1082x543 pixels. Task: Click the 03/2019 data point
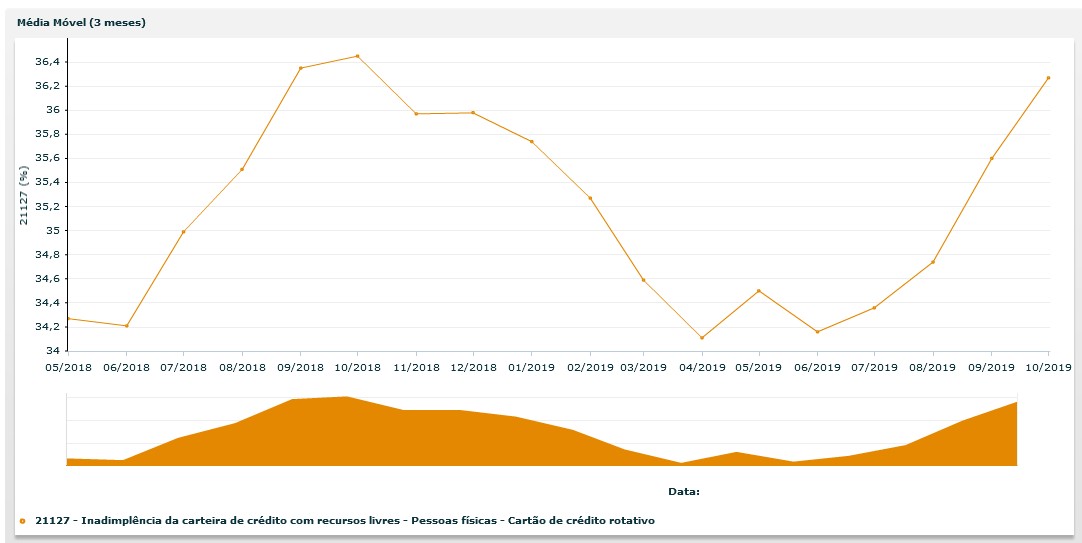point(643,280)
